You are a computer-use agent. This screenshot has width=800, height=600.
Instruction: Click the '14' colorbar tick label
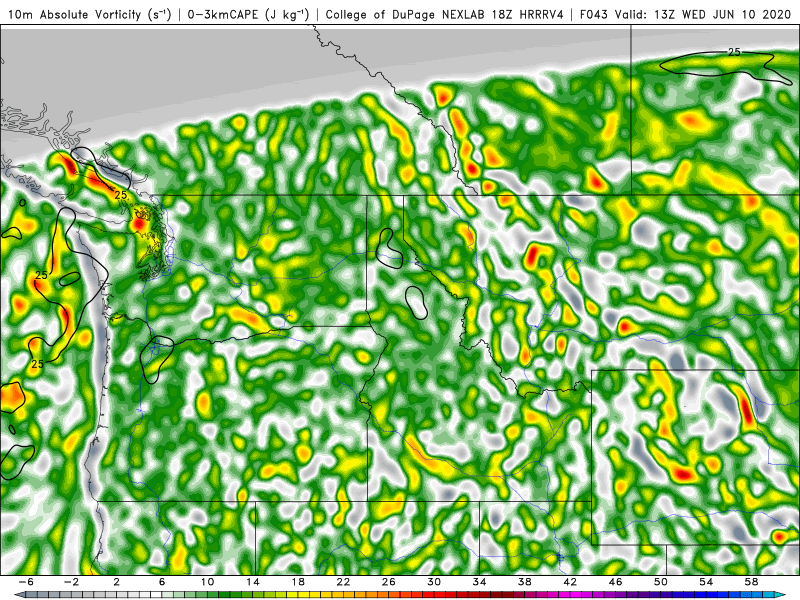click(x=253, y=582)
